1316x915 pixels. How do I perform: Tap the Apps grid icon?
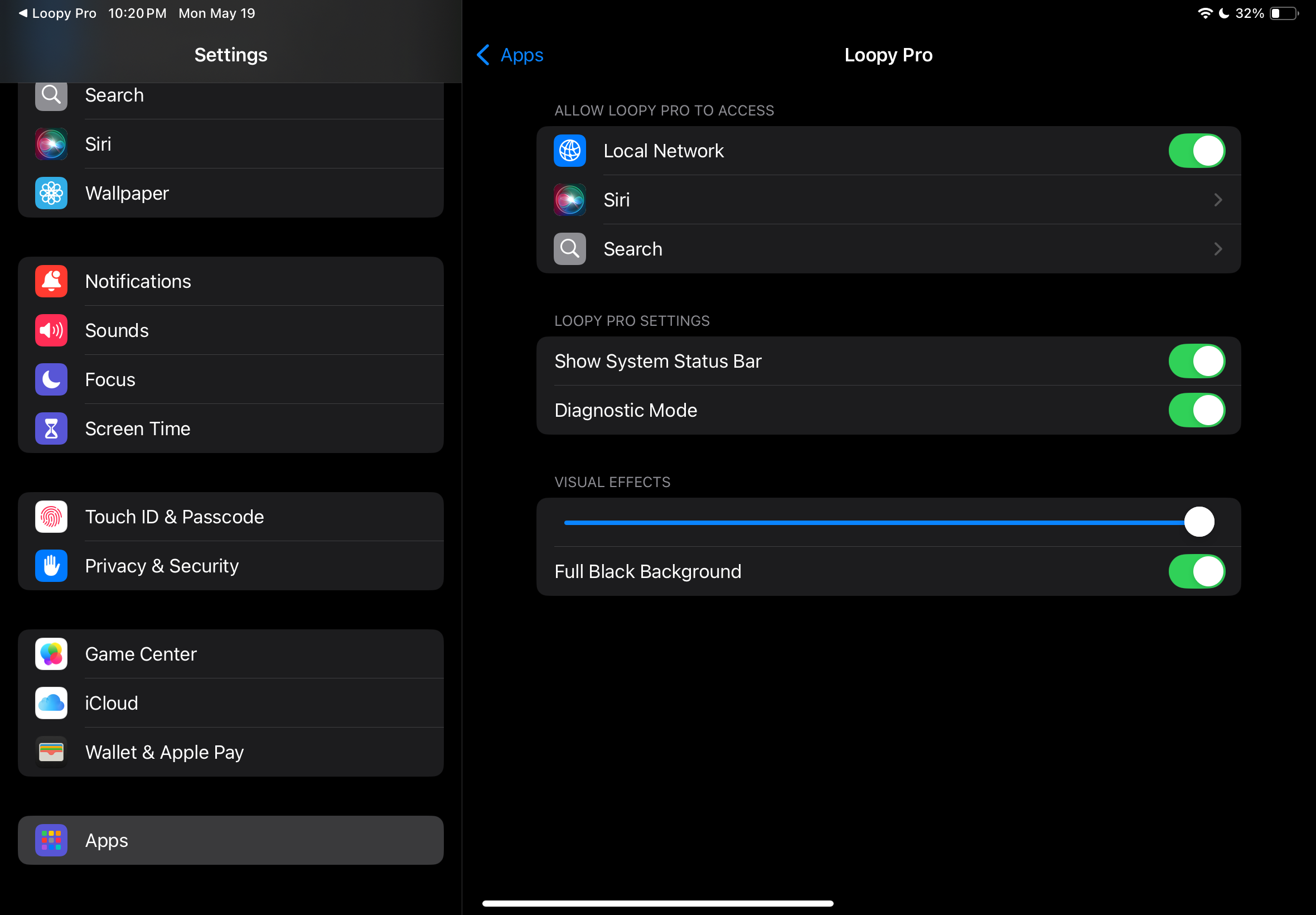click(51, 841)
